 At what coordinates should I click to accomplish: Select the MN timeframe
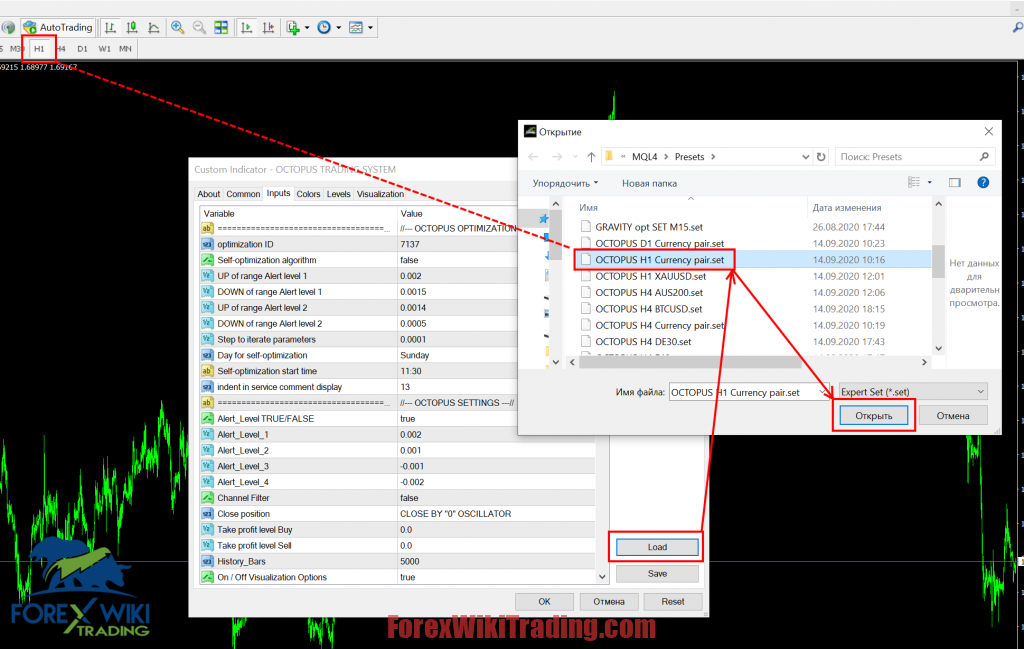pyautogui.click(x=125, y=49)
